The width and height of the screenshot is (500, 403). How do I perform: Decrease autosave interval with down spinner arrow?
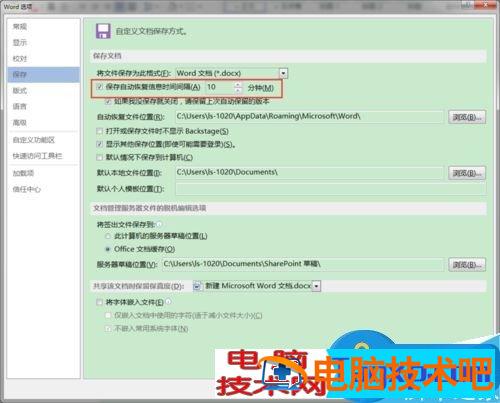[x=238, y=90]
